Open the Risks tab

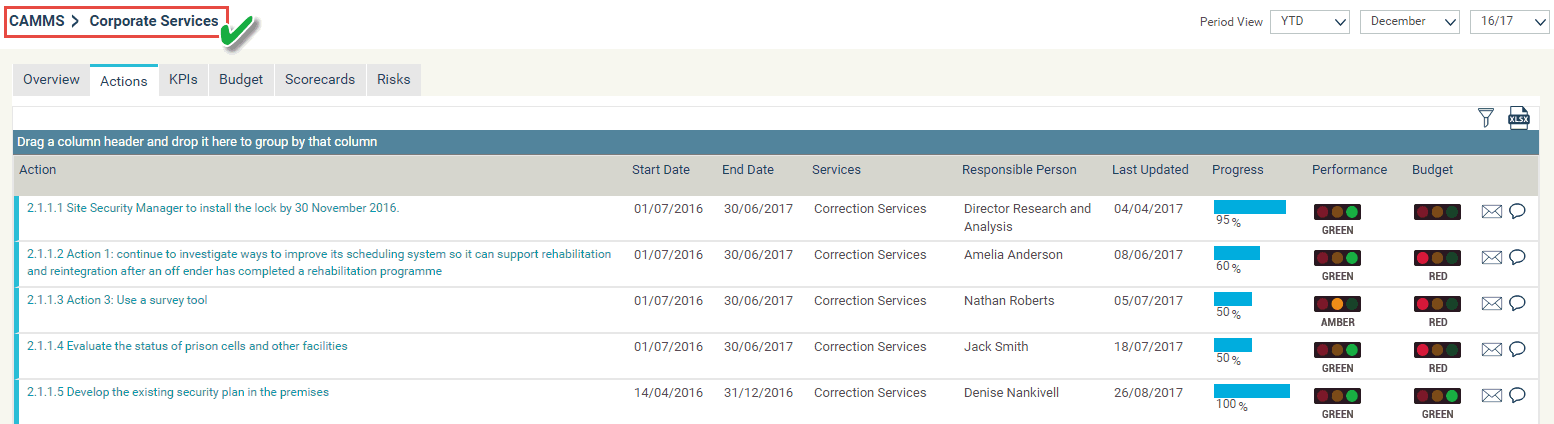click(394, 80)
